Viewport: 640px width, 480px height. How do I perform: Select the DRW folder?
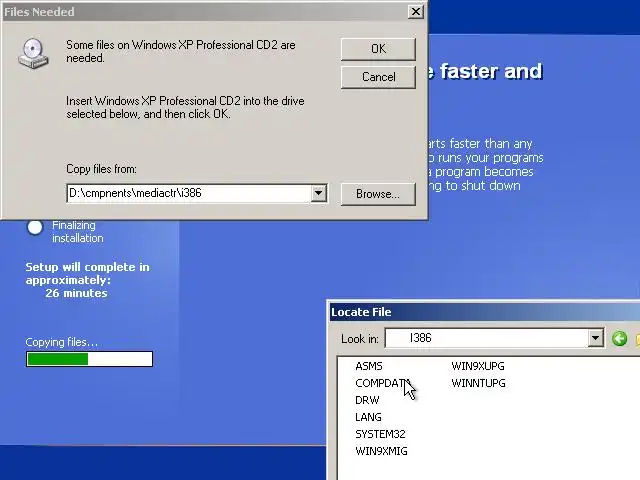(x=367, y=400)
